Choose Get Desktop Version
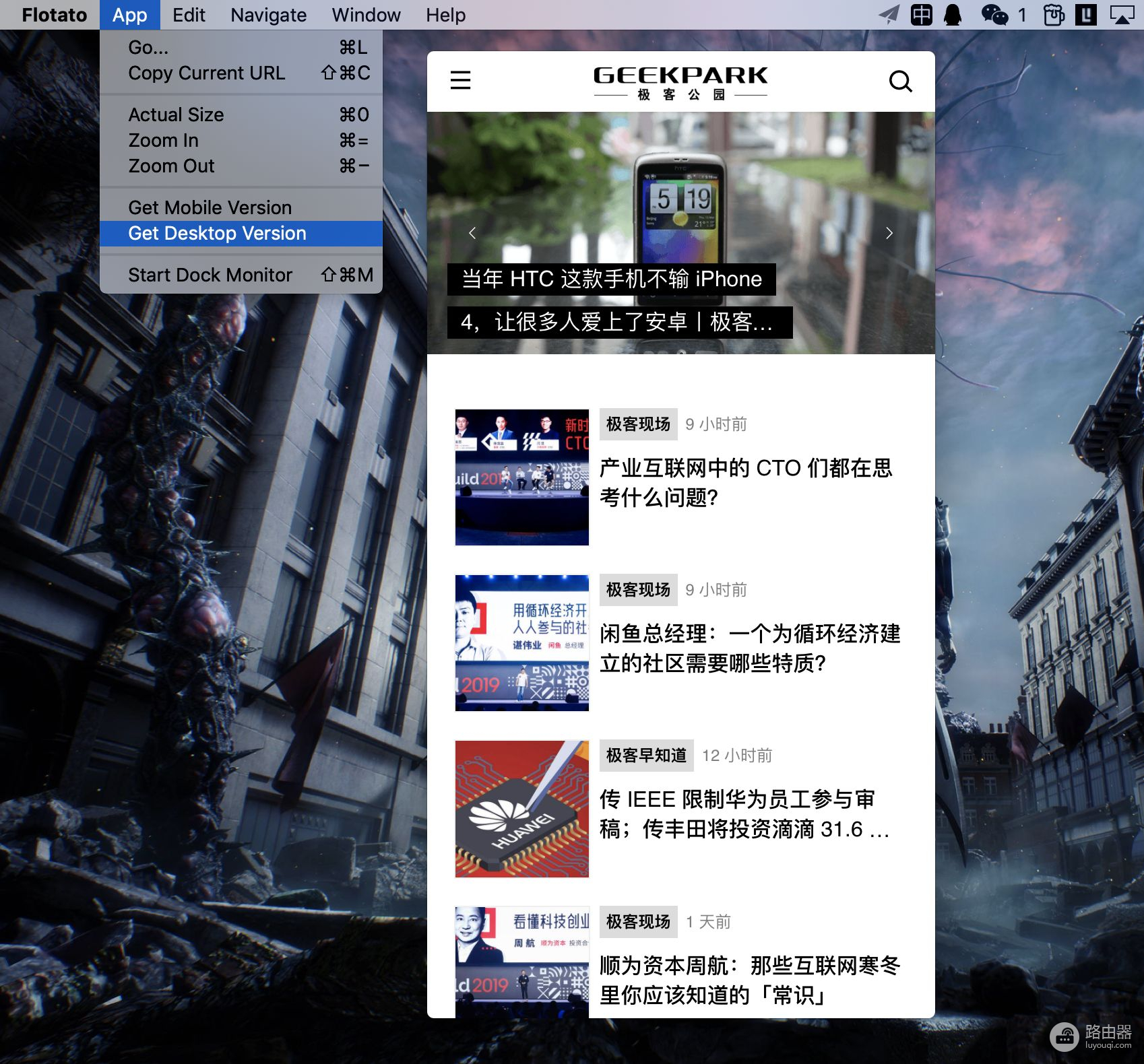This screenshot has height=1064, width=1144. coord(241,233)
